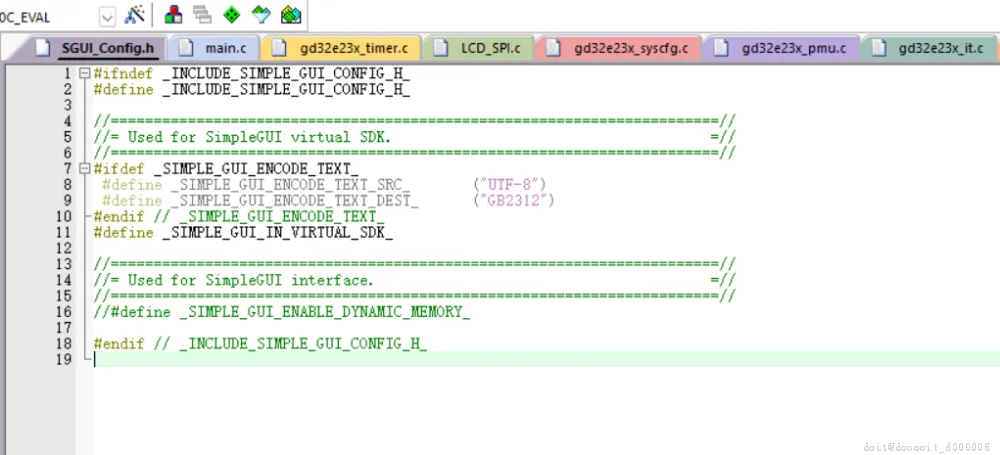This screenshot has height=455, width=1000.
Task: Select the SGUI_Config.h tab
Action: pos(95,48)
